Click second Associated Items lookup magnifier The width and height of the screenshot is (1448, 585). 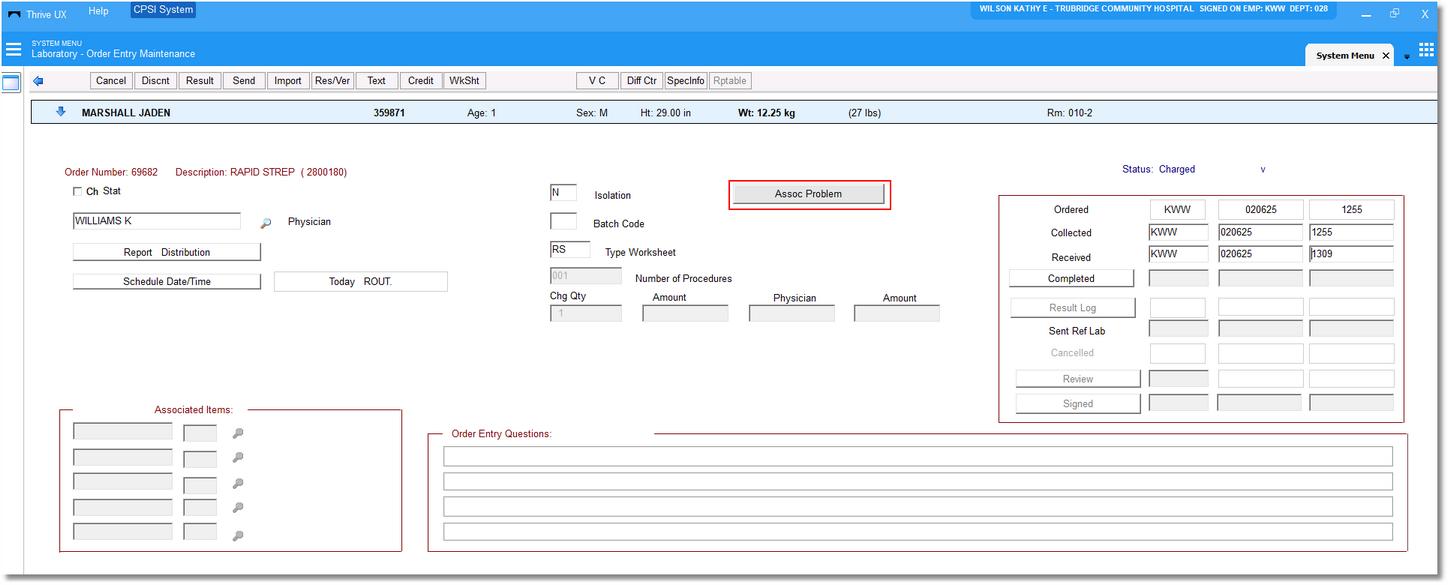pos(238,458)
